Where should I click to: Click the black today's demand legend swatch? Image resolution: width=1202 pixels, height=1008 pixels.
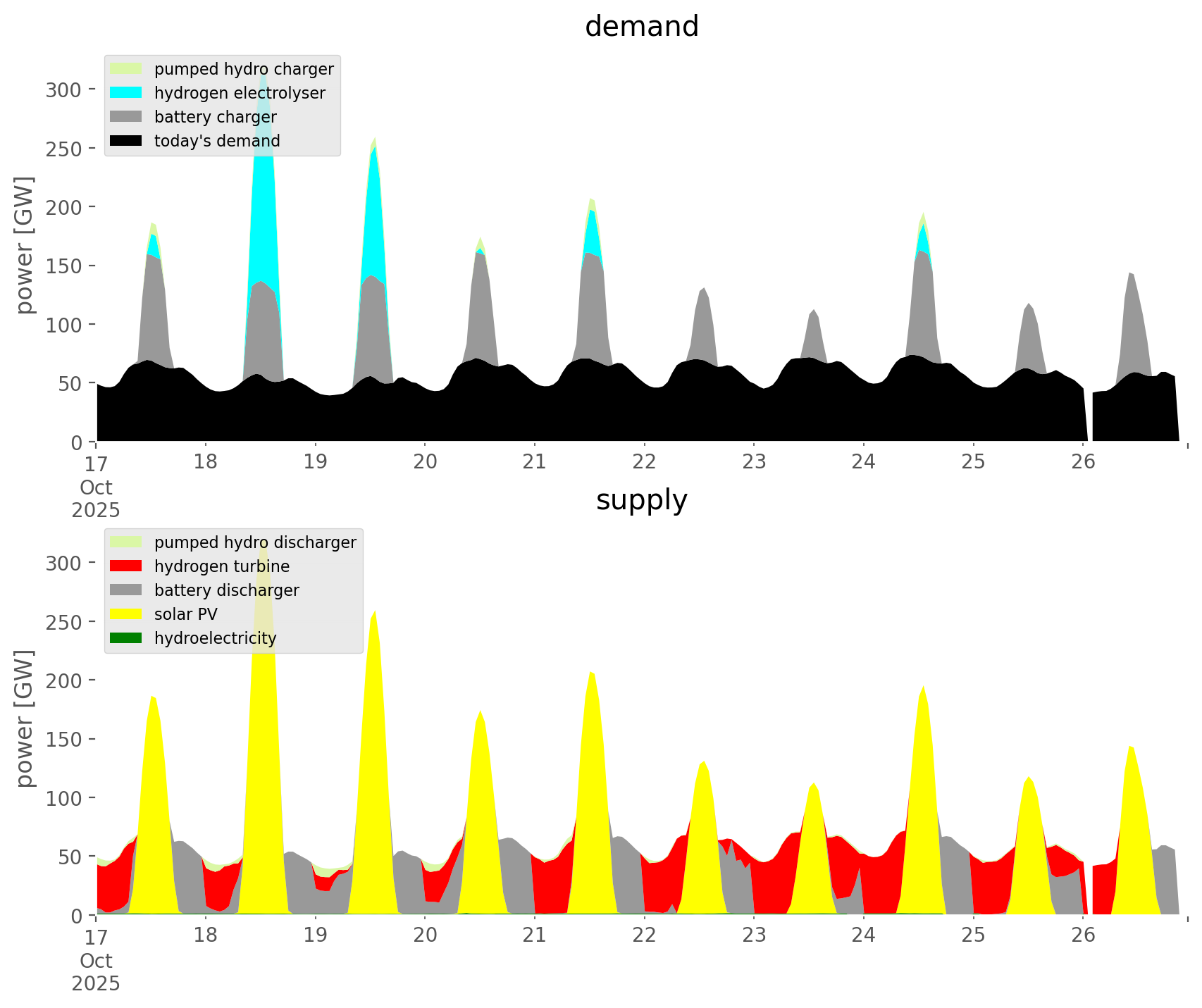point(126,141)
